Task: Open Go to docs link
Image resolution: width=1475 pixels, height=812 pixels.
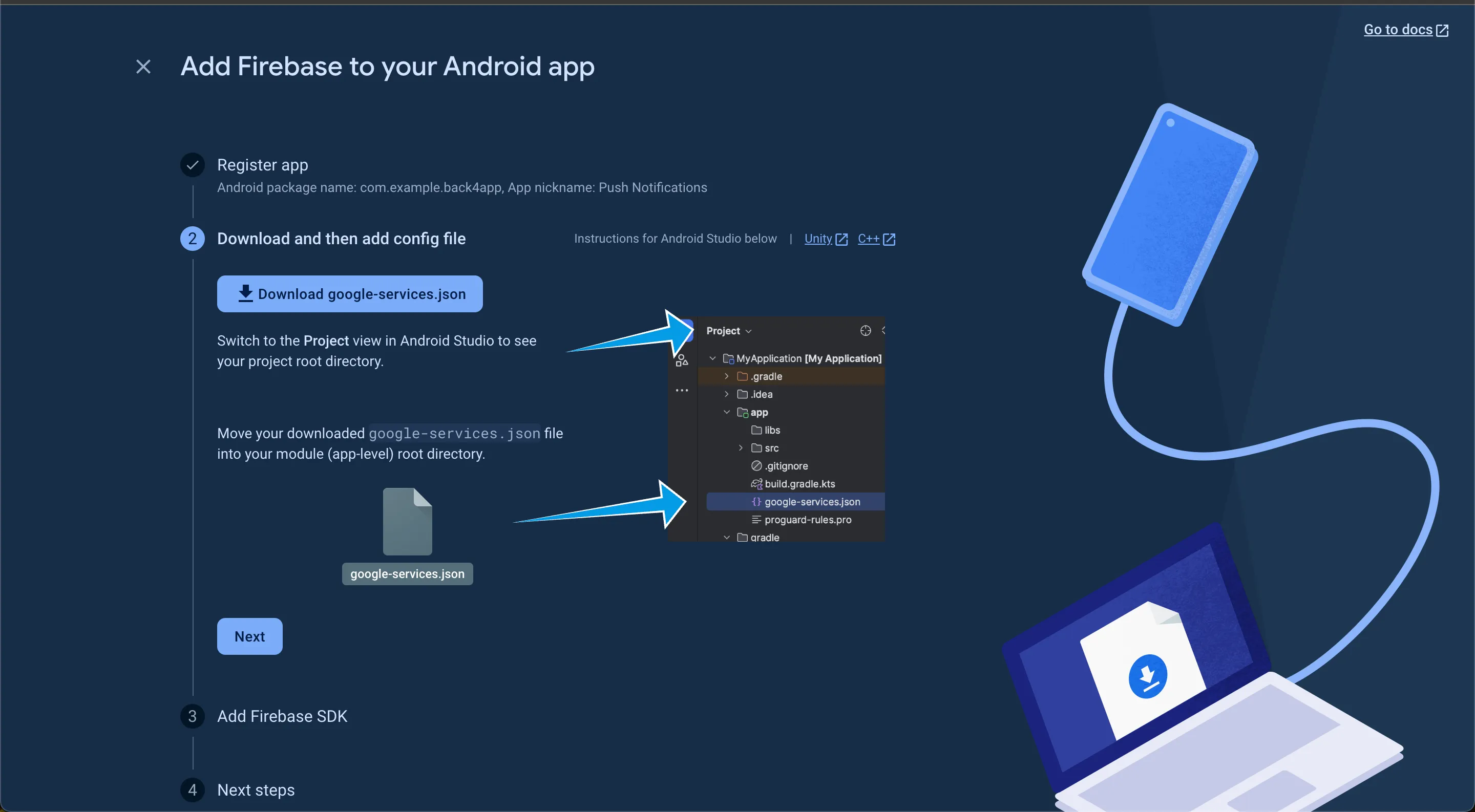Action: point(1406,30)
